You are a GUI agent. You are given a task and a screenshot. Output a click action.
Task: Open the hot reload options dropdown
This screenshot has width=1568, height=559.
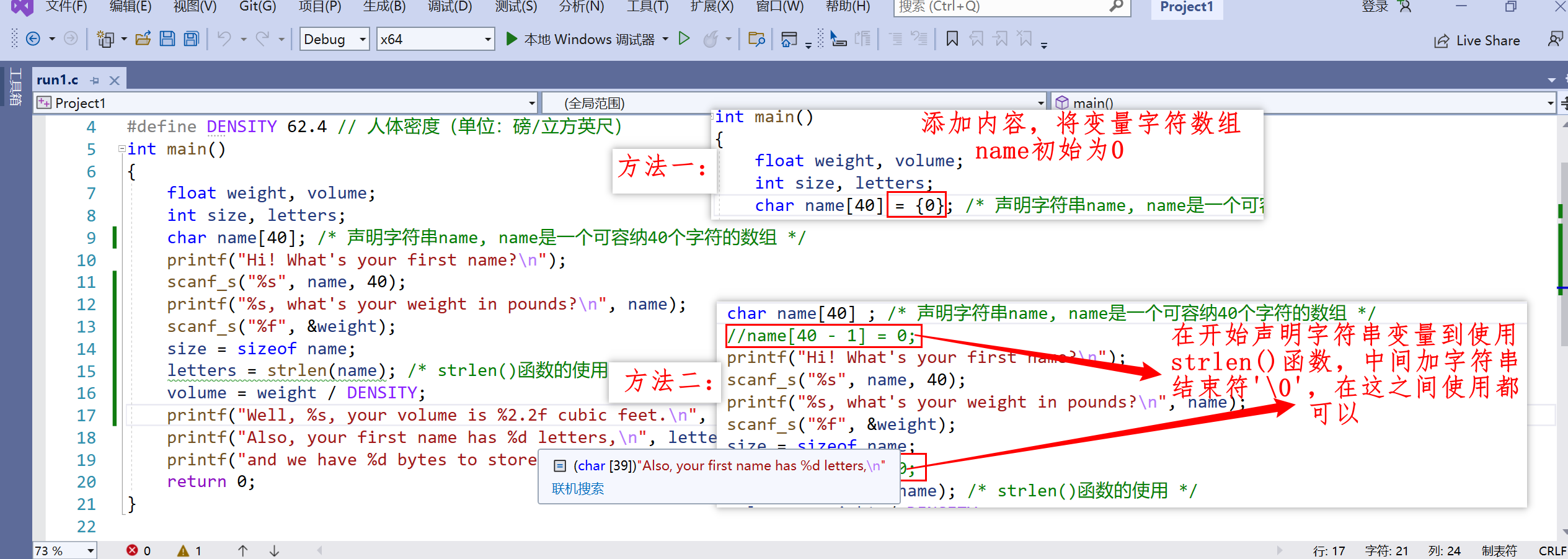tap(729, 39)
